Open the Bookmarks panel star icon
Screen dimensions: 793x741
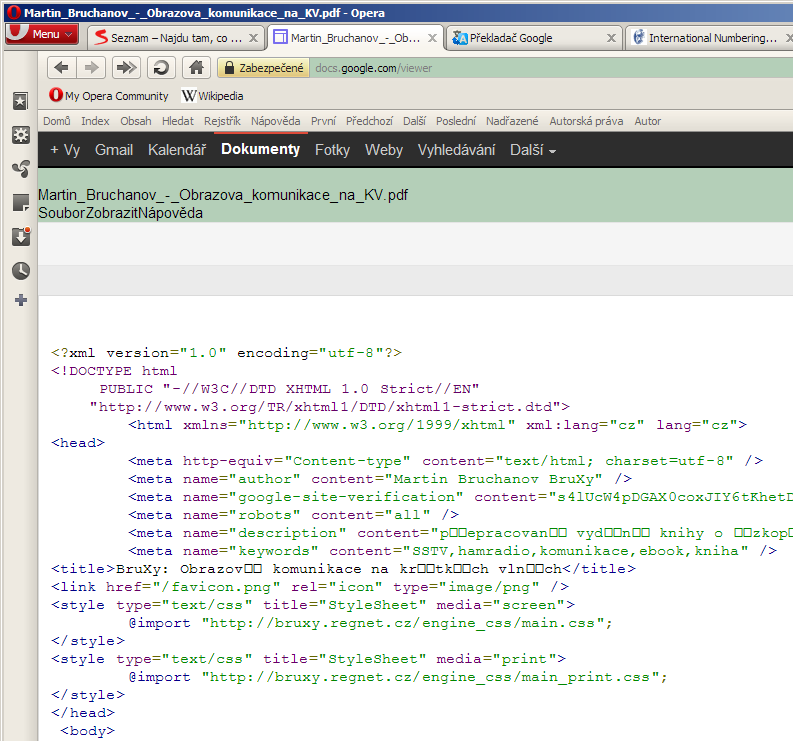[x=20, y=101]
